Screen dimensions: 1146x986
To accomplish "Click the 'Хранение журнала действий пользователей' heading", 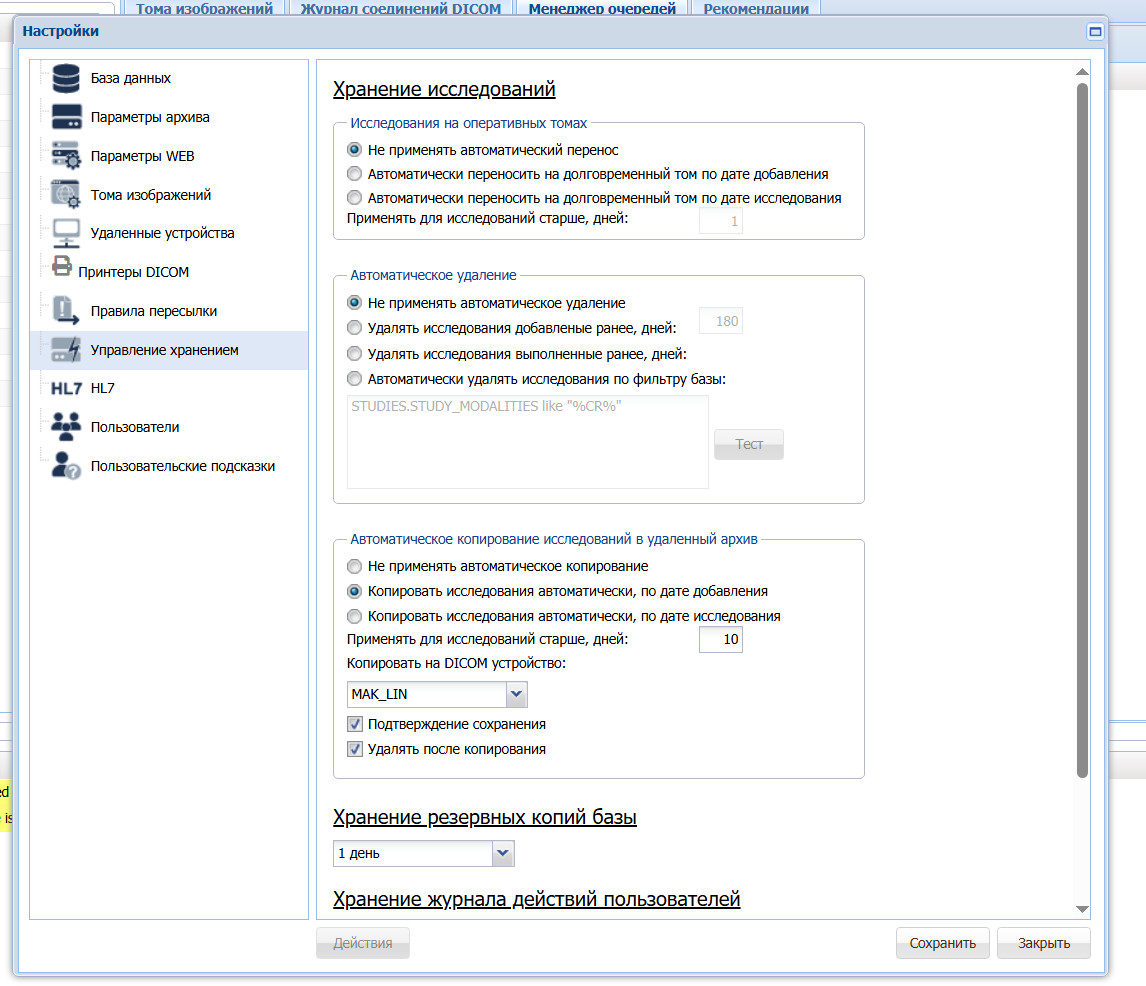I will coord(536,899).
